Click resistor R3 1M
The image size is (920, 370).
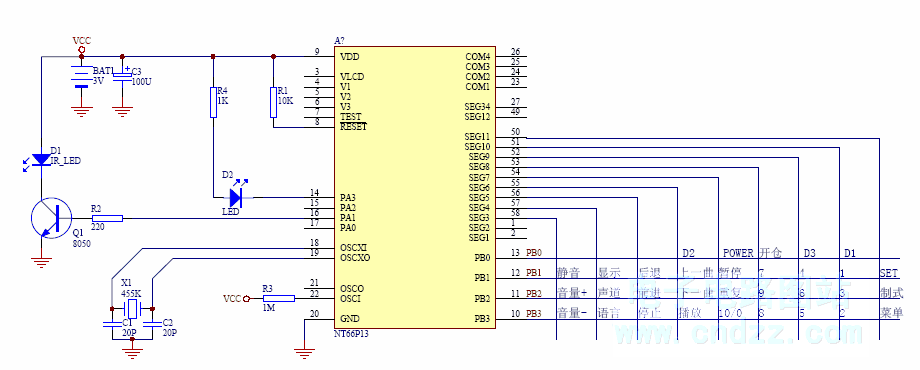278,298
